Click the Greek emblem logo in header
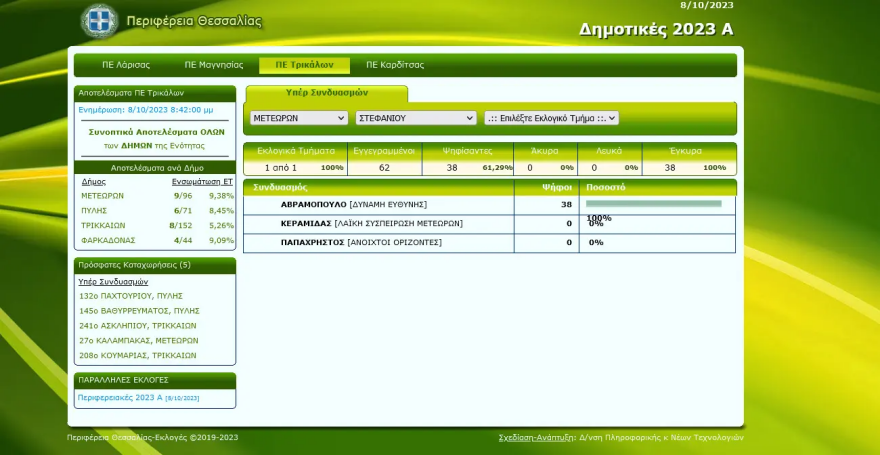This screenshot has width=880, height=455. pyautogui.click(x=99, y=20)
